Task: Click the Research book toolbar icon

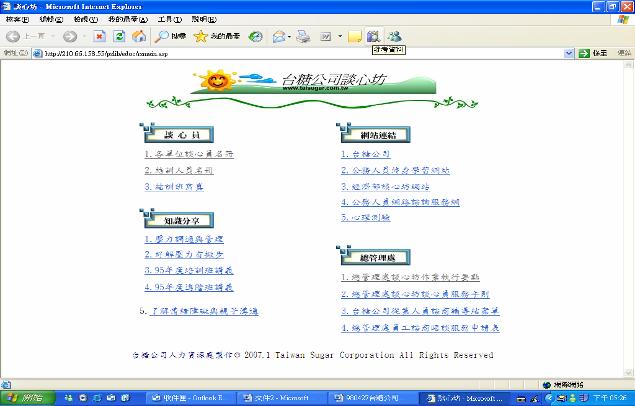Action: tap(373, 36)
